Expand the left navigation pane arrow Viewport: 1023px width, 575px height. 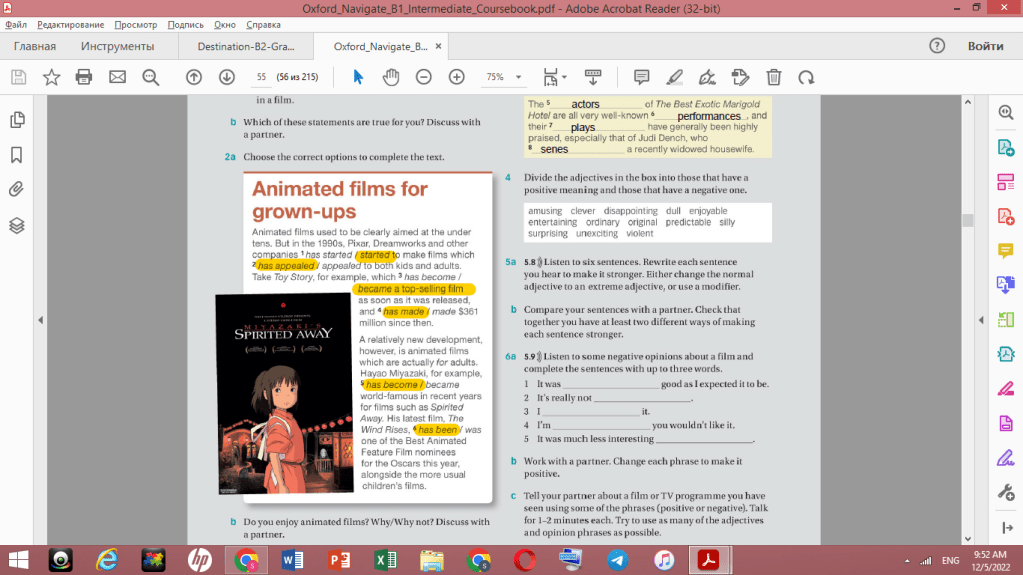tap(40, 320)
